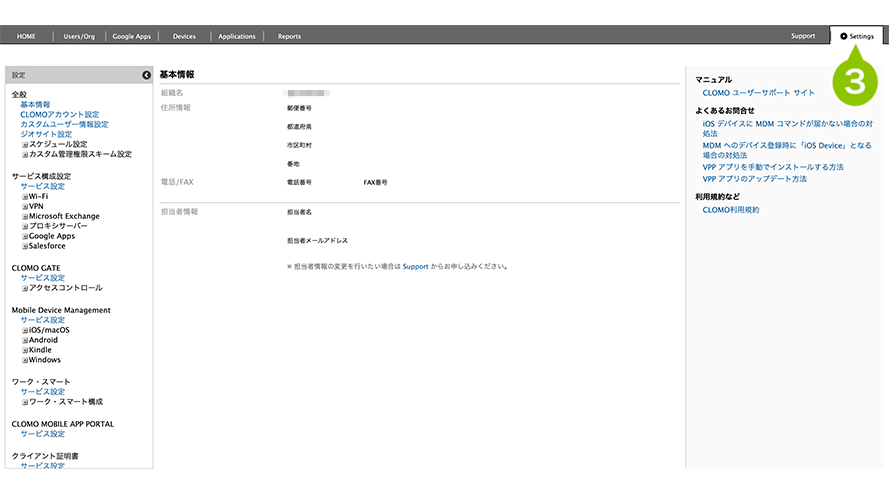Open the Support menu item in the top bar
This screenshot has width=889, height=500.
coord(803,36)
